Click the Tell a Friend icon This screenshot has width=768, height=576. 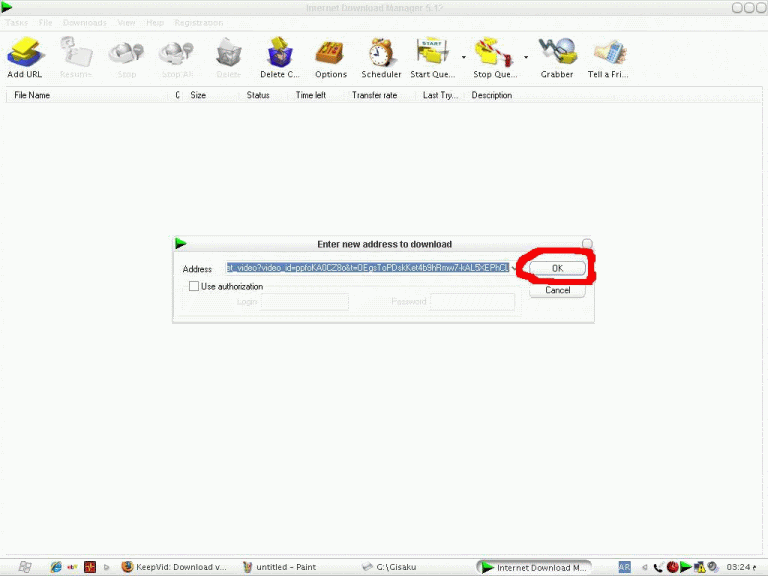(x=608, y=54)
